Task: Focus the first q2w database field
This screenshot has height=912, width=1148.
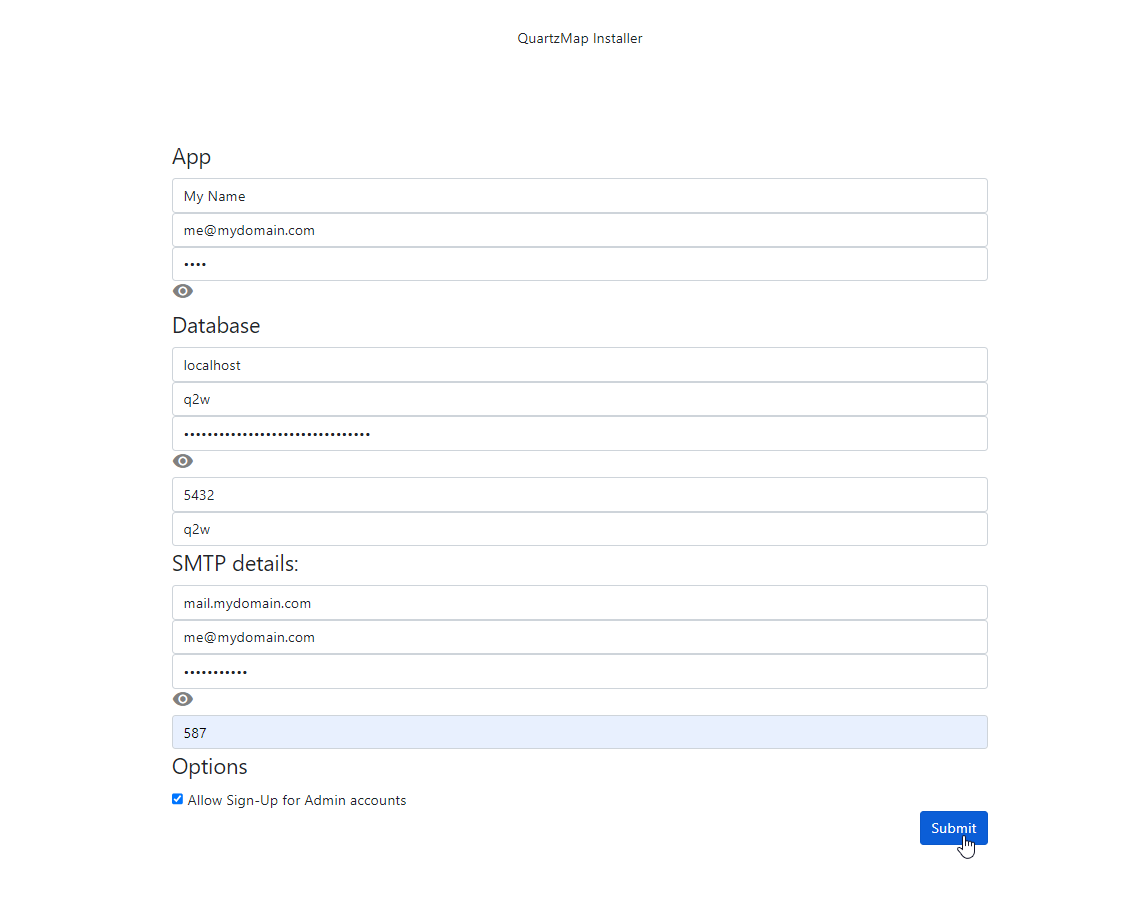Action: [x=579, y=399]
